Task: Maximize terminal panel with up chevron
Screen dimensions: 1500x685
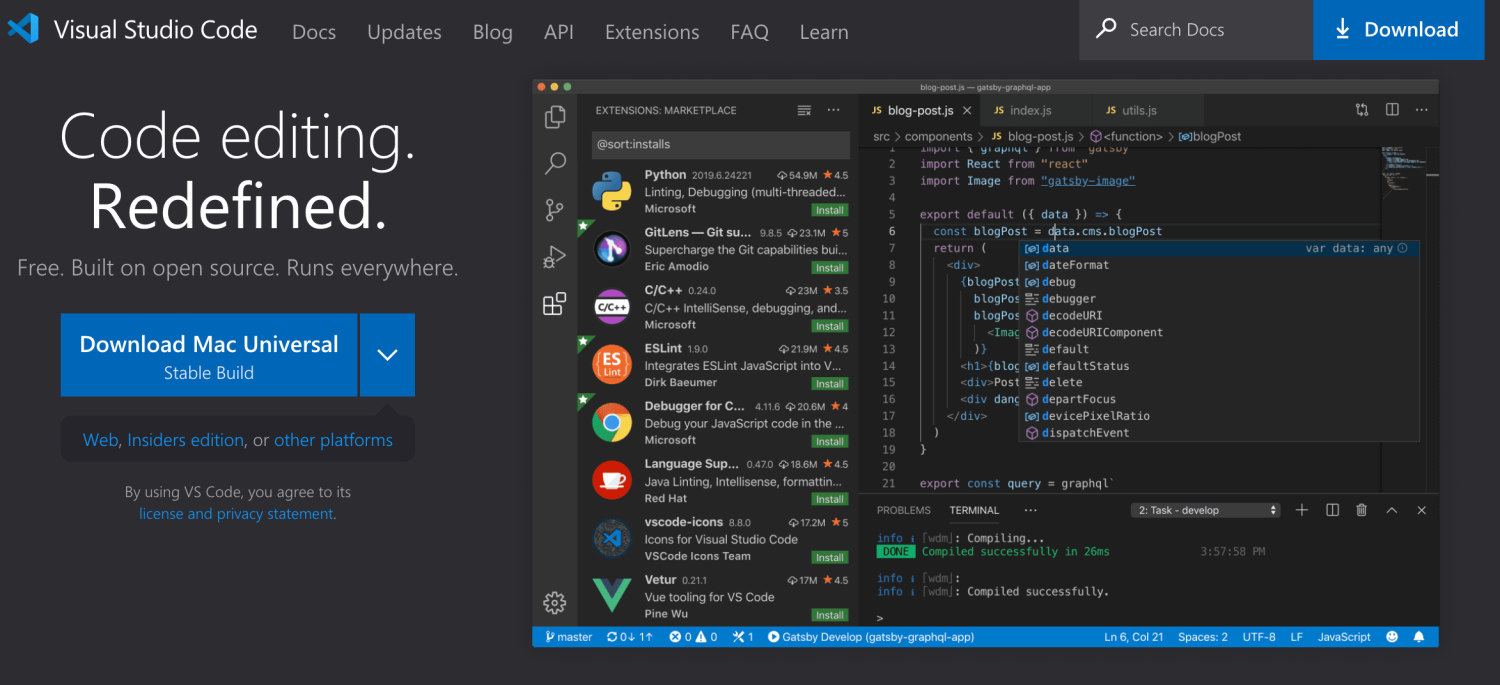Action: 1391,510
